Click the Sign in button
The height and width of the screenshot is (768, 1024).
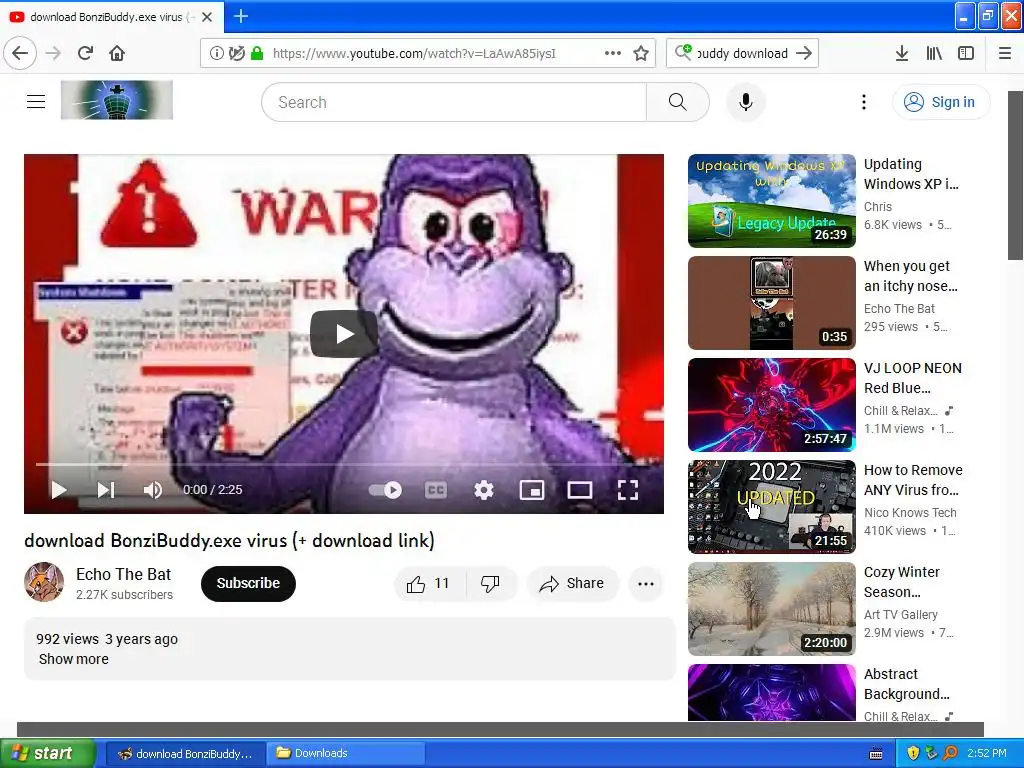coord(940,102)
